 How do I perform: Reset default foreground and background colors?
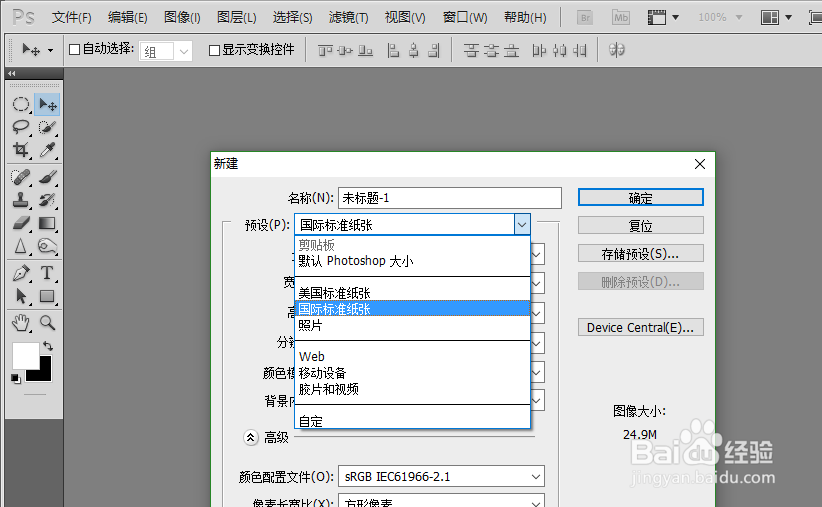pyautogui.click(x=16, y=379)
